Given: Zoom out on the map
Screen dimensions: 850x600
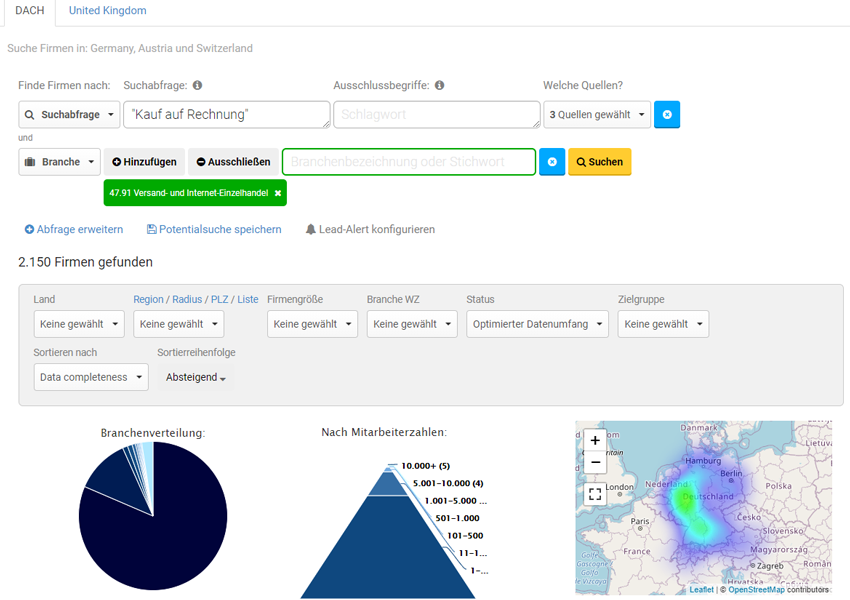Looking at the screenshot, I should (x=595, y=462).
